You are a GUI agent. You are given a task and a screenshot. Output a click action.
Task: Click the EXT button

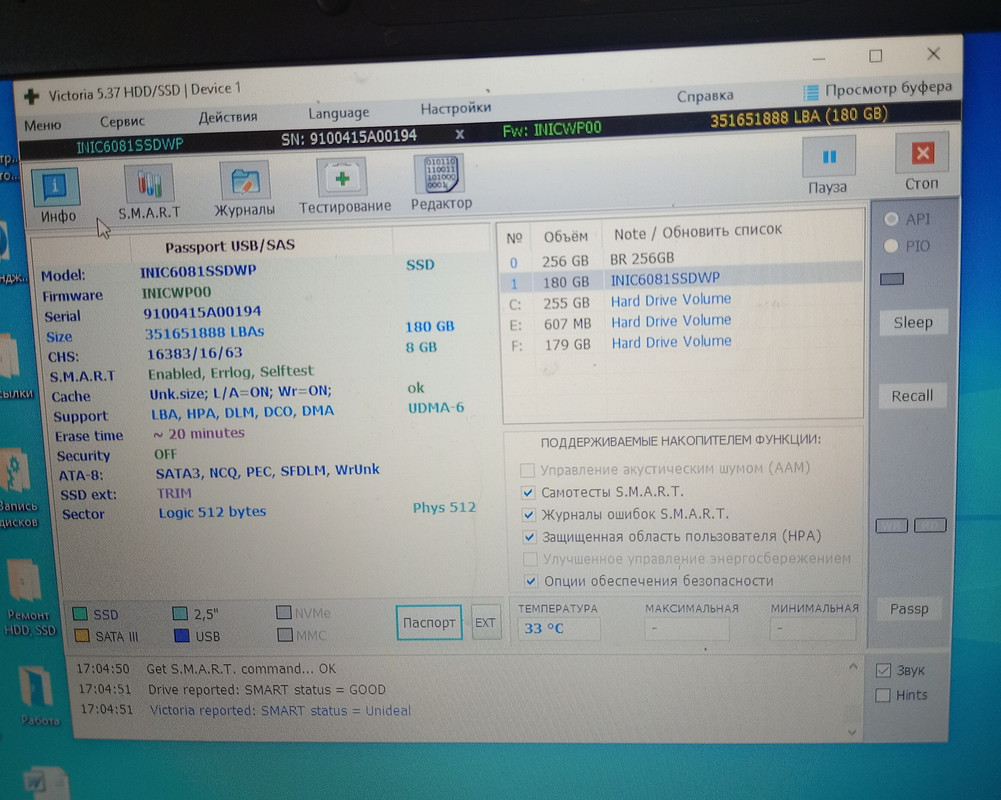[485, 622]
